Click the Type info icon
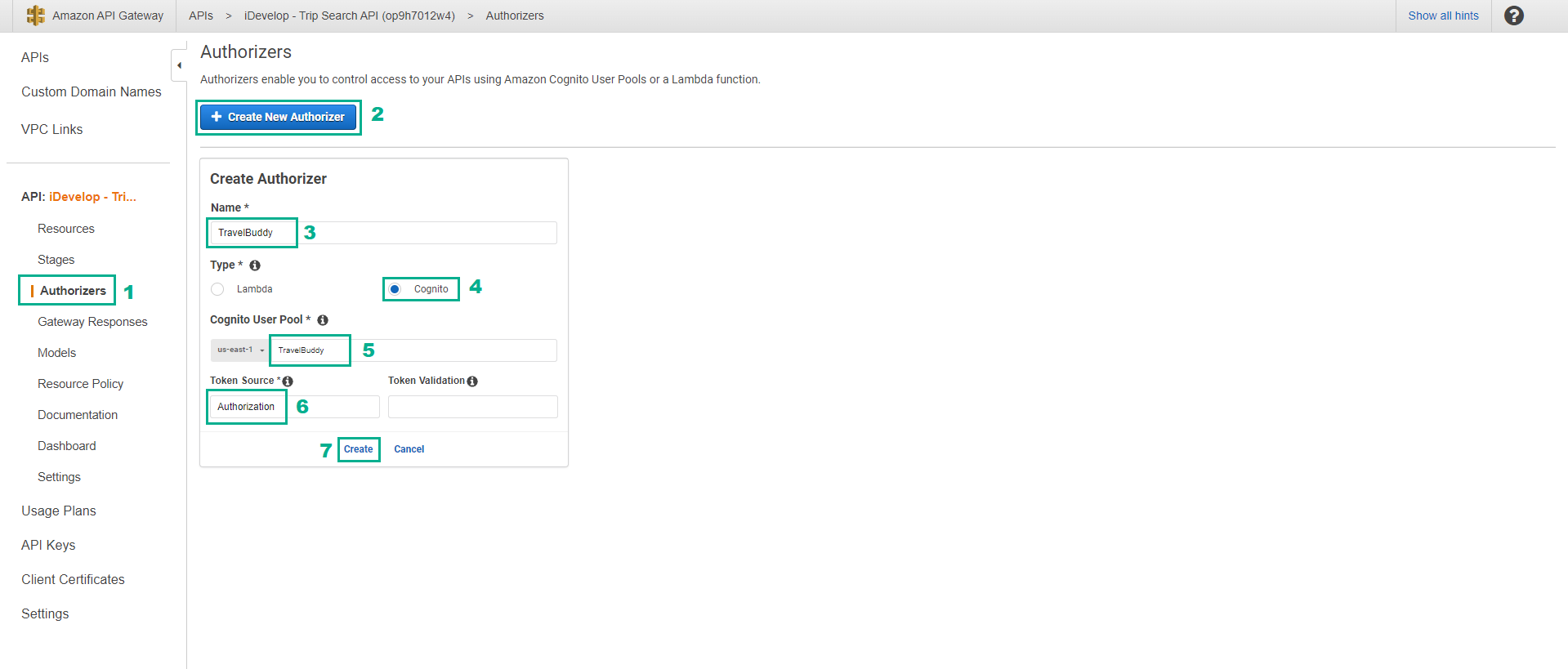 point(255,265)
